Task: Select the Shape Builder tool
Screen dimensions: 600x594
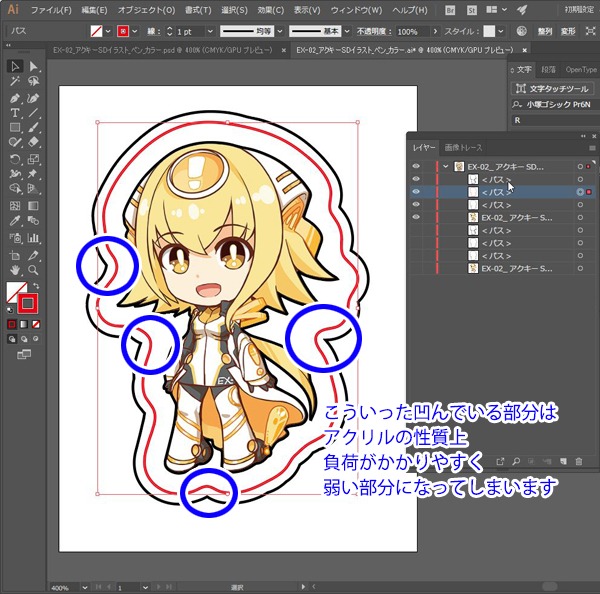Action: tap(15, 188)
